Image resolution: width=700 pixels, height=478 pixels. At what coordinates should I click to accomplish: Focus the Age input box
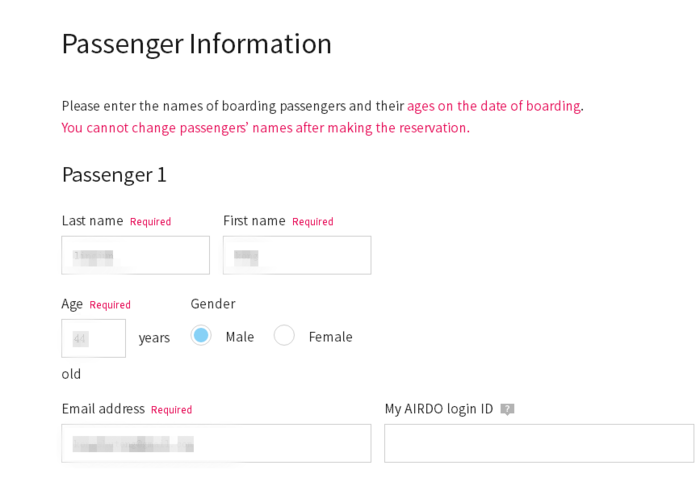pyautogui.click(x=94, y=338)
